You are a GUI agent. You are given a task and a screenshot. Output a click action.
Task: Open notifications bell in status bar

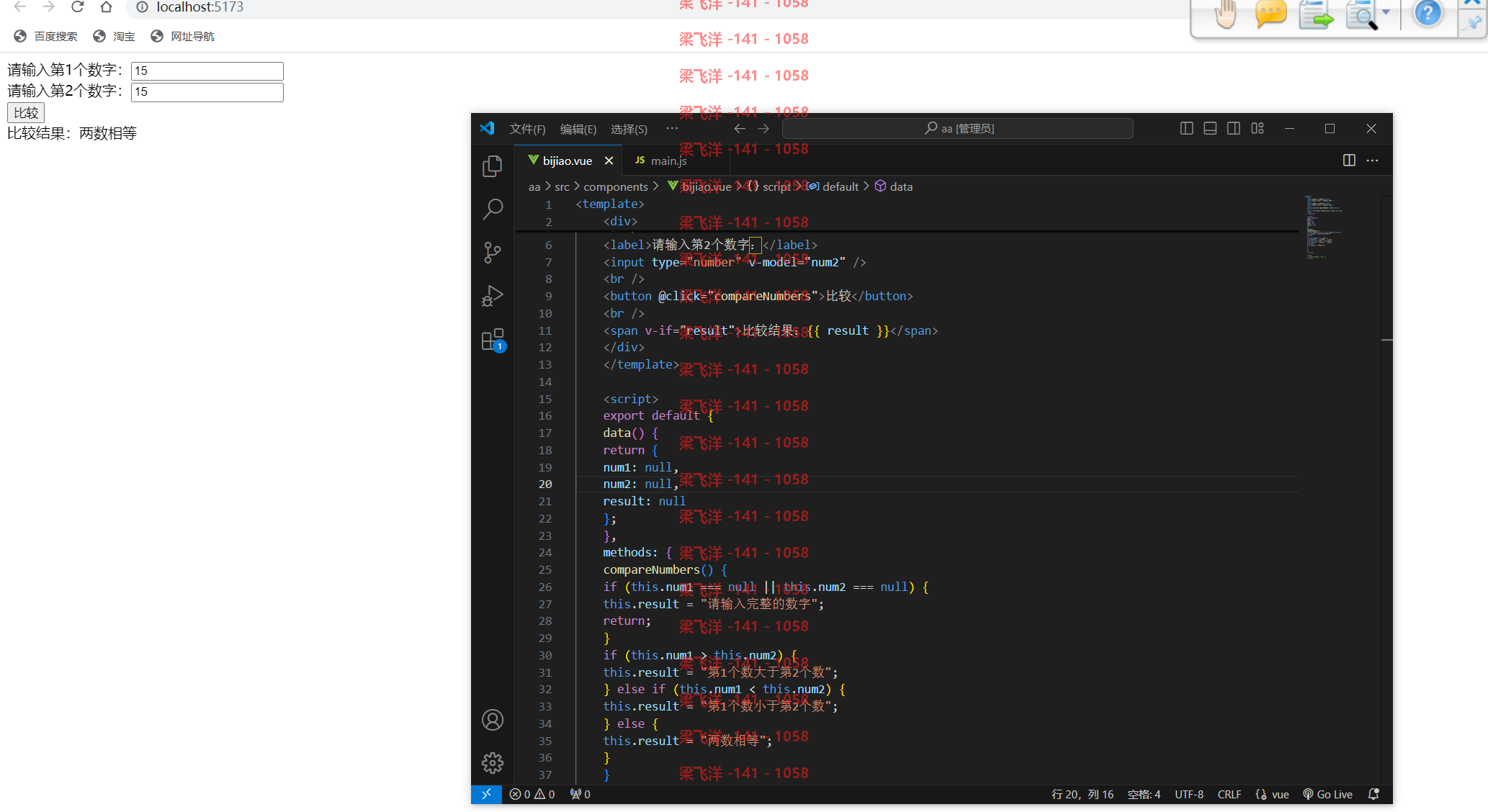(x=1374, y=794)
